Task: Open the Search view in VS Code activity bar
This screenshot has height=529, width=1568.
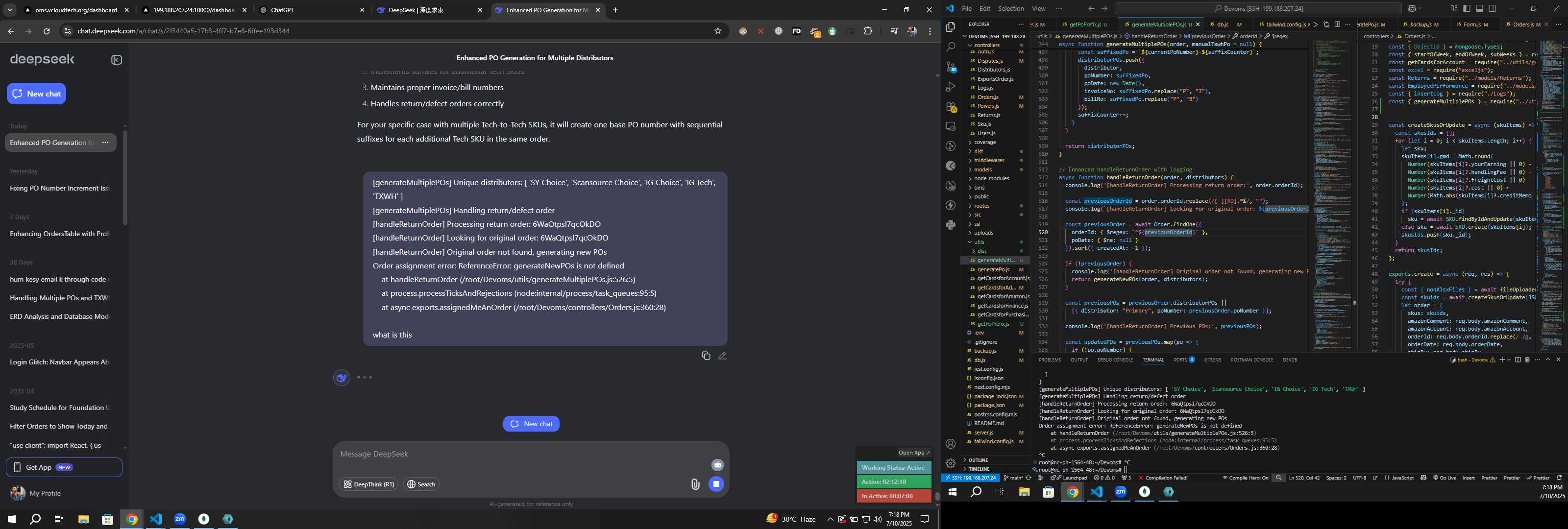Action: point(950,46)
